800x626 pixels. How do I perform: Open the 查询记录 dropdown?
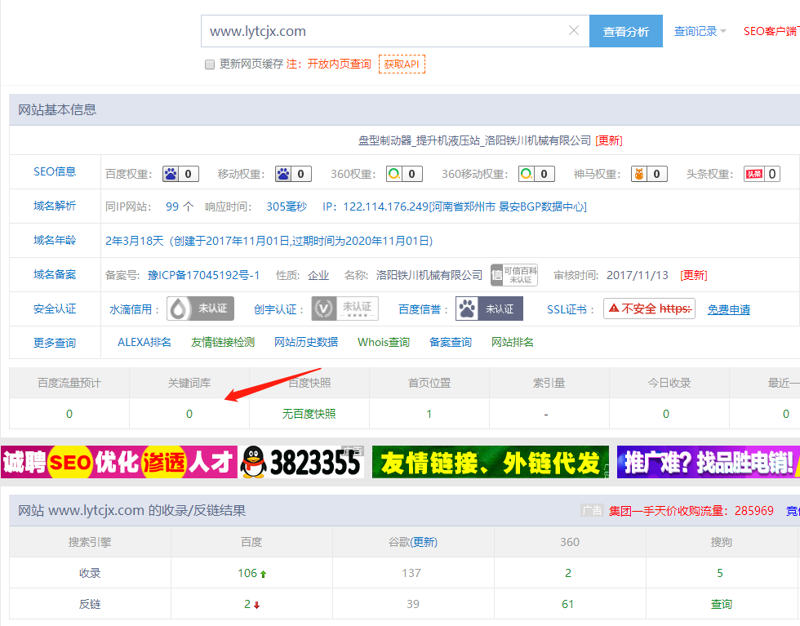coord(699,31)
